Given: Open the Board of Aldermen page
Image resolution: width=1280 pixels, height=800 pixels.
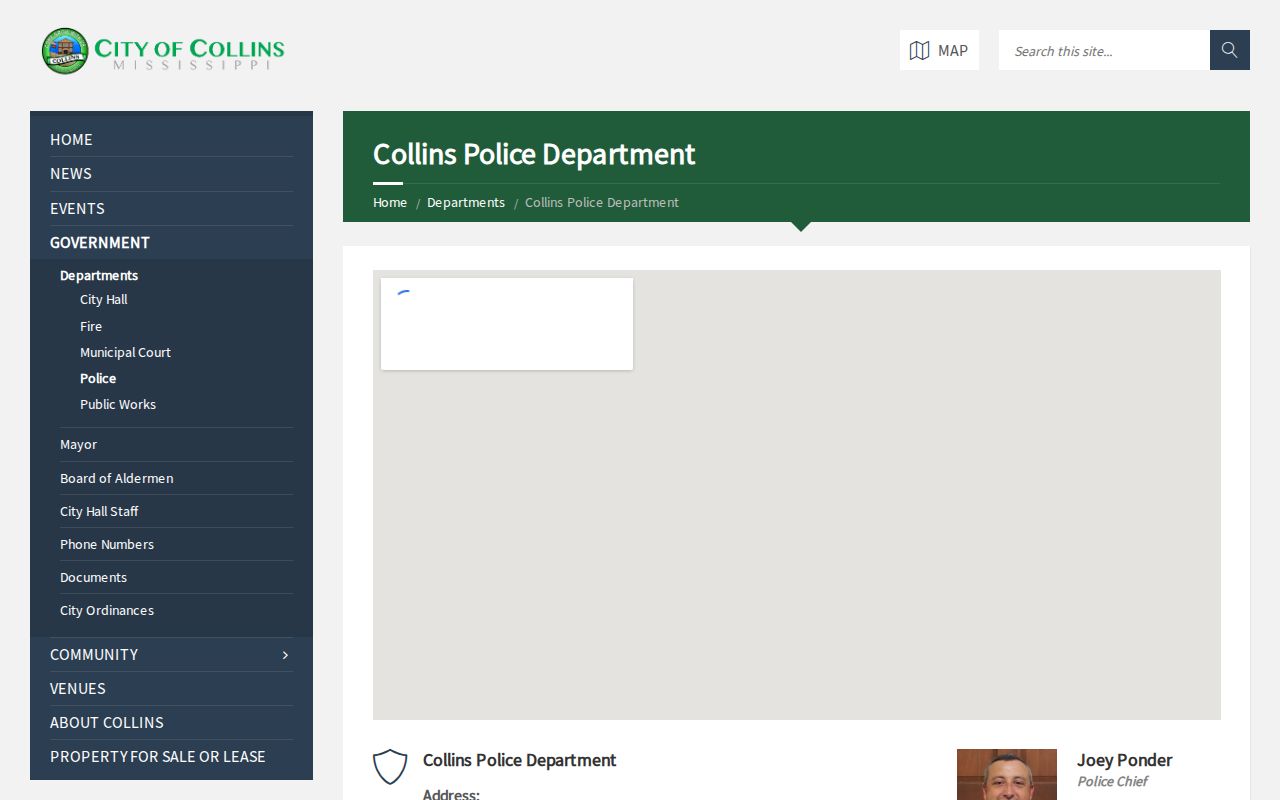Looking at the screenshot, I should tap(116, 479).
